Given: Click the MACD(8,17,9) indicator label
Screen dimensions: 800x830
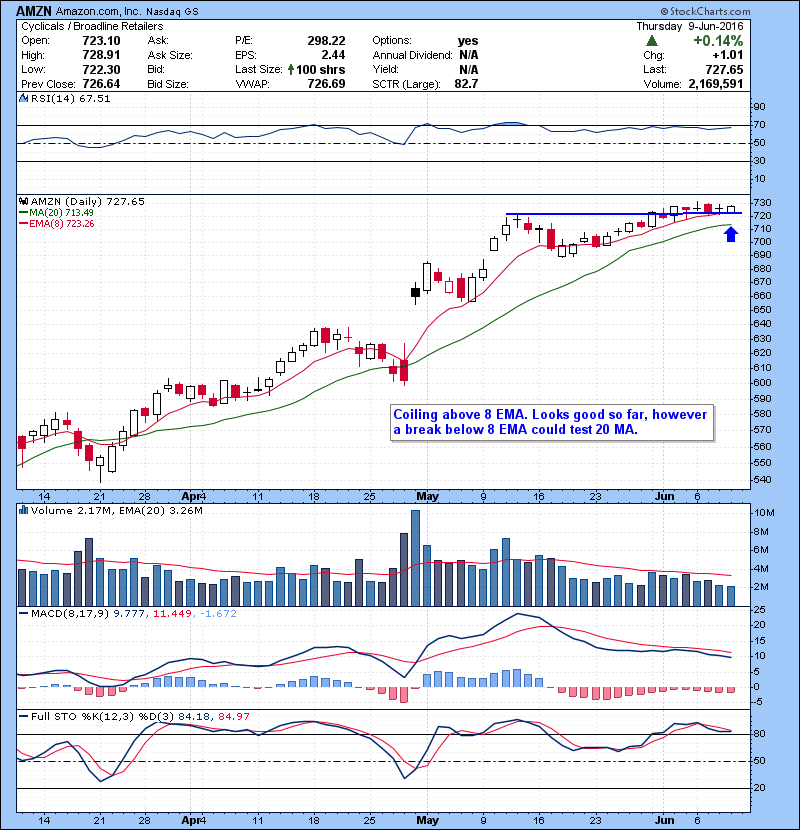Looking at the screenshot, I should (70, 613).
